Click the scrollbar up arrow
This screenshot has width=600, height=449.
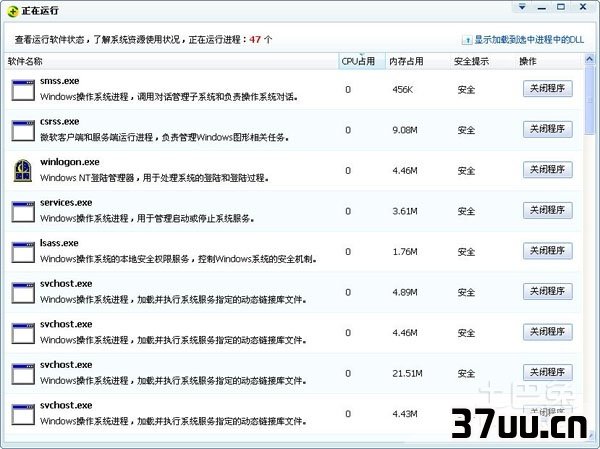(x=589, y=59)
